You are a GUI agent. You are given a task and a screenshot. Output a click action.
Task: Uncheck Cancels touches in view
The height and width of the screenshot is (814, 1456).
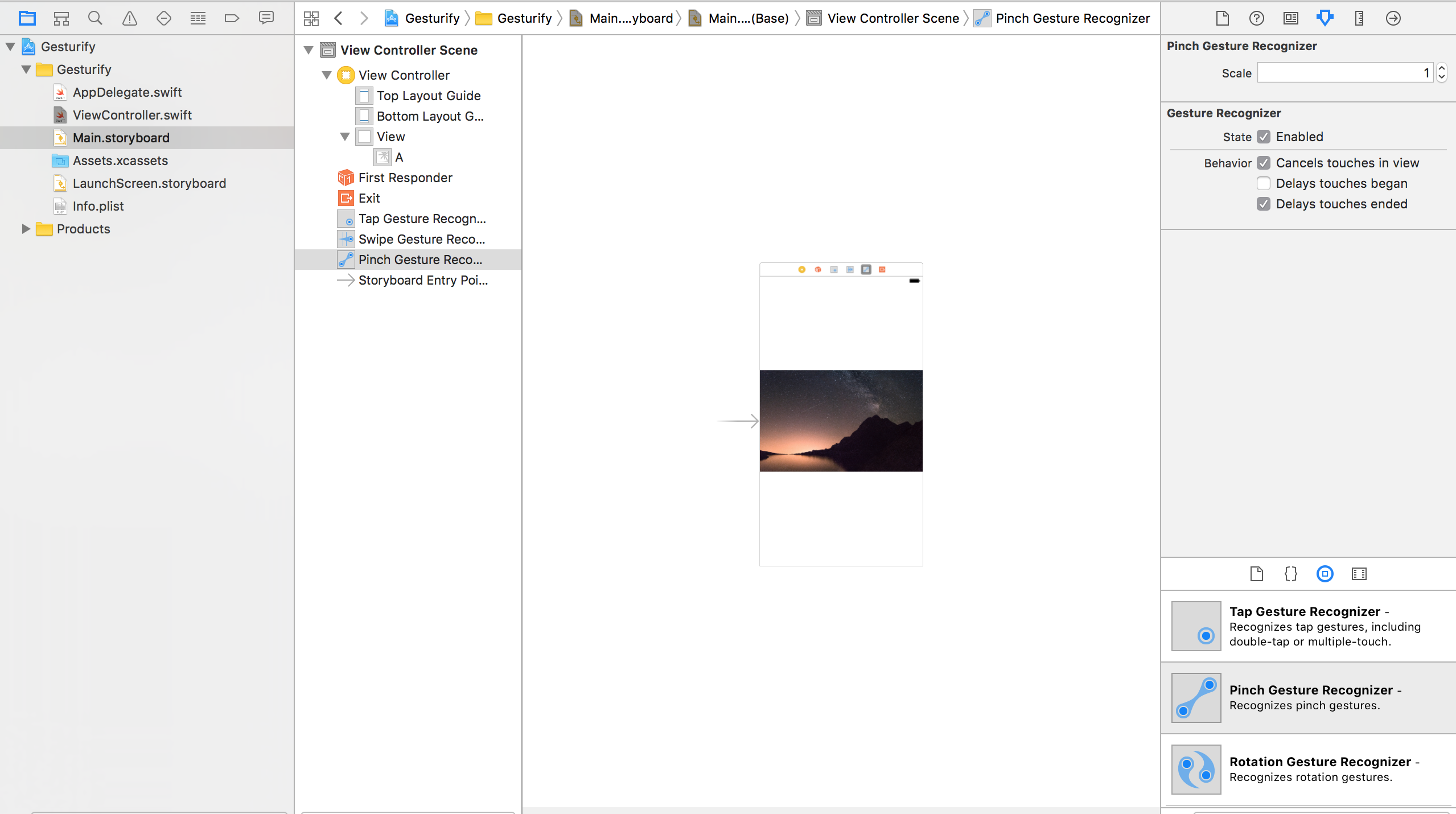[x=1264, y=163]
